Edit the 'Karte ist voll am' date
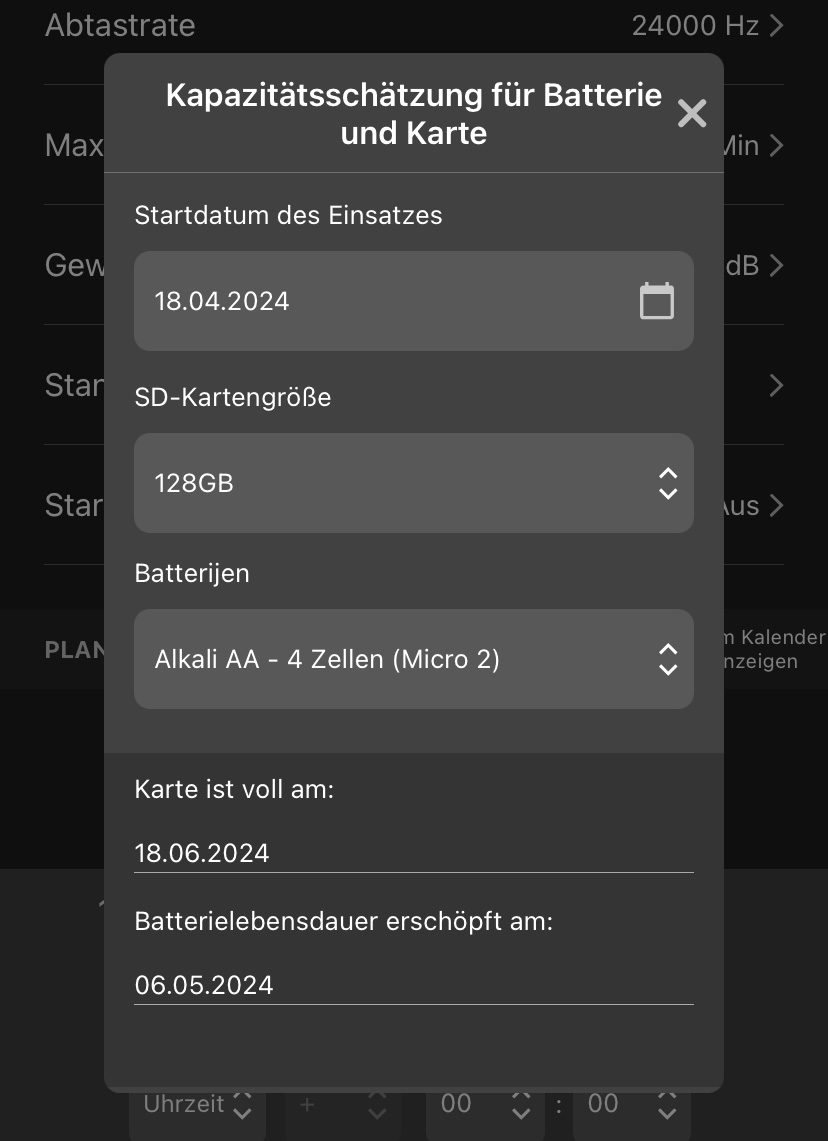 coord(414,853)
